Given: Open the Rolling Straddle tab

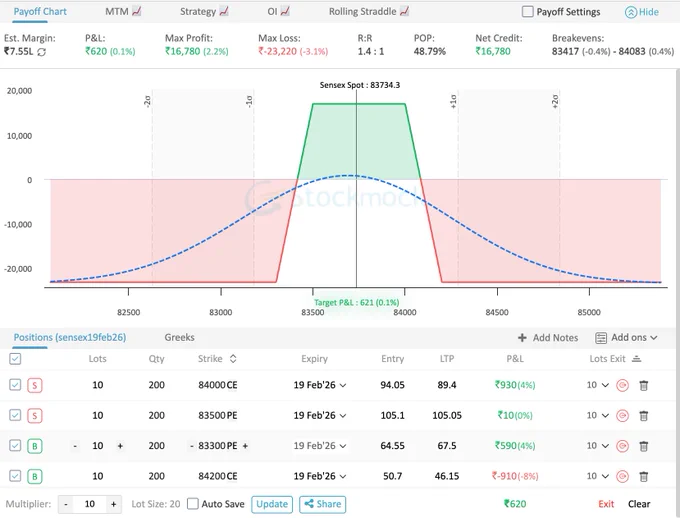Looking at the screenshot, I should [369, 12].
